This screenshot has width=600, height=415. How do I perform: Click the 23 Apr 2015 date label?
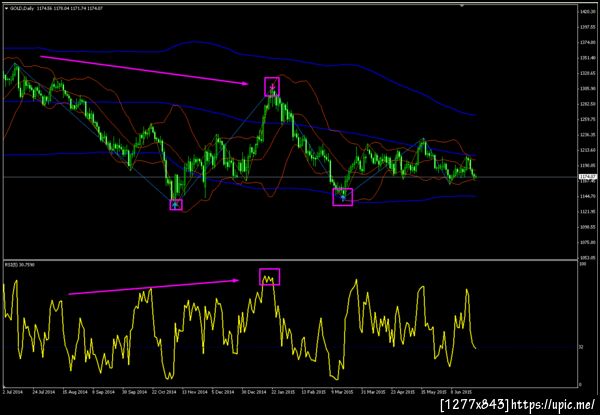coord(404,392)
